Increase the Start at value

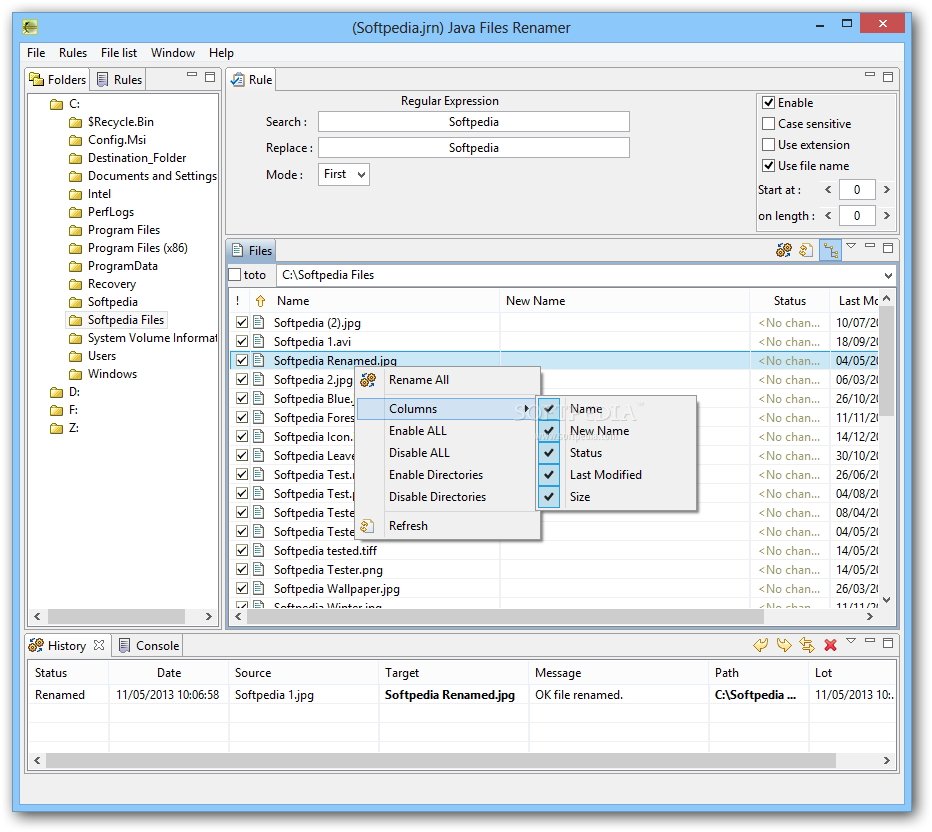point(887,190)
